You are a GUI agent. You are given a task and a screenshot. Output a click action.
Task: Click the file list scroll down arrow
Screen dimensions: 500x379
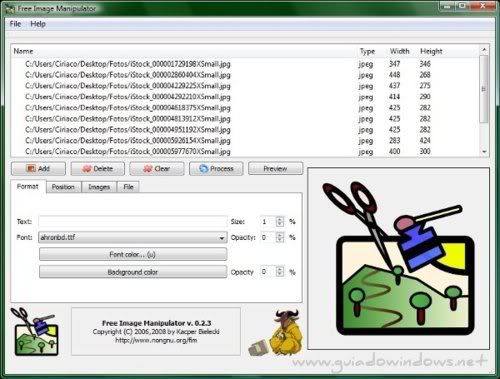pos(484,152)
